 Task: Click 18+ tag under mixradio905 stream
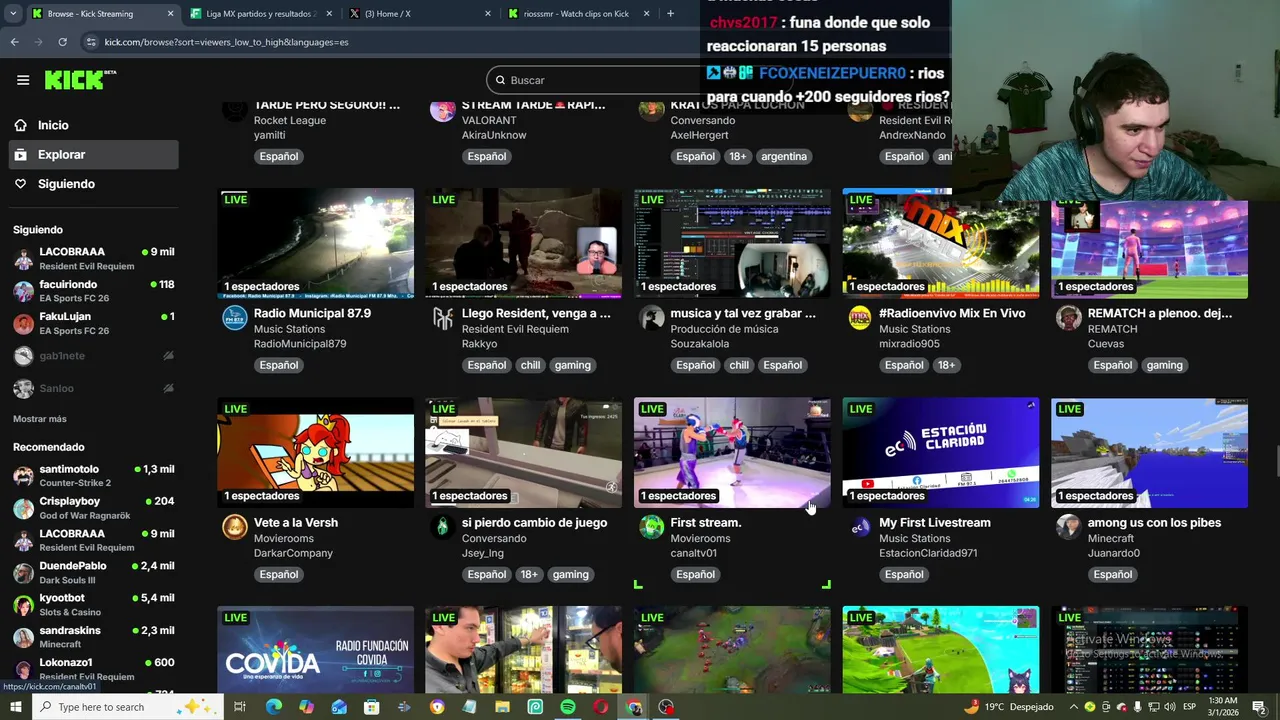(x=946, y=365)
